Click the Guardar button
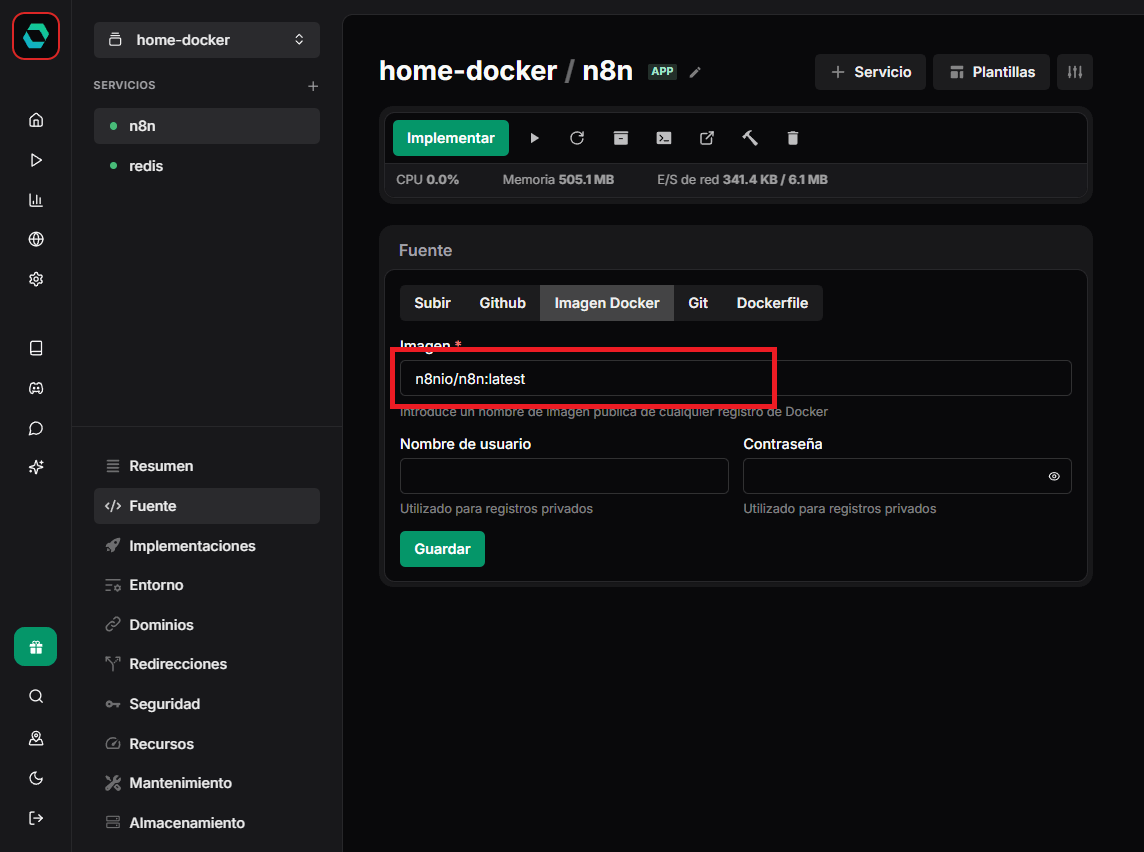The image size is (1144, 852). [442, 549]
